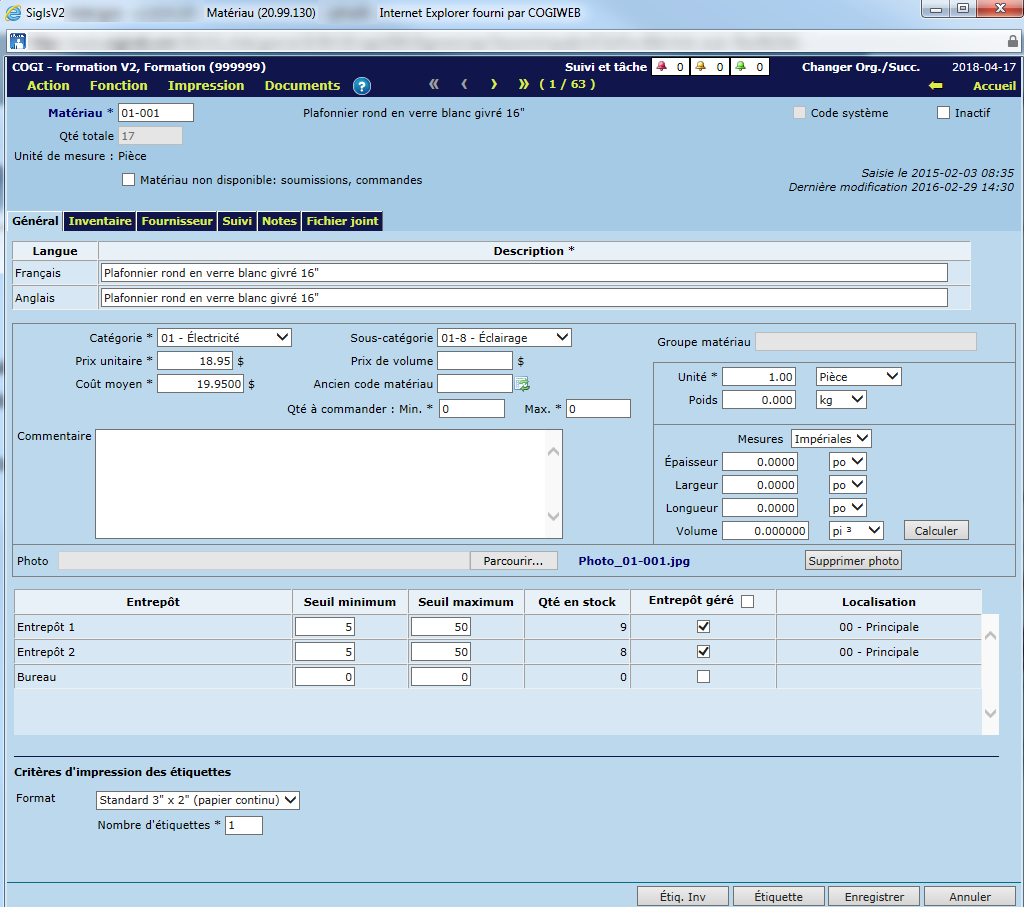Click the red bell task indicator

click(x=661, y=67)
